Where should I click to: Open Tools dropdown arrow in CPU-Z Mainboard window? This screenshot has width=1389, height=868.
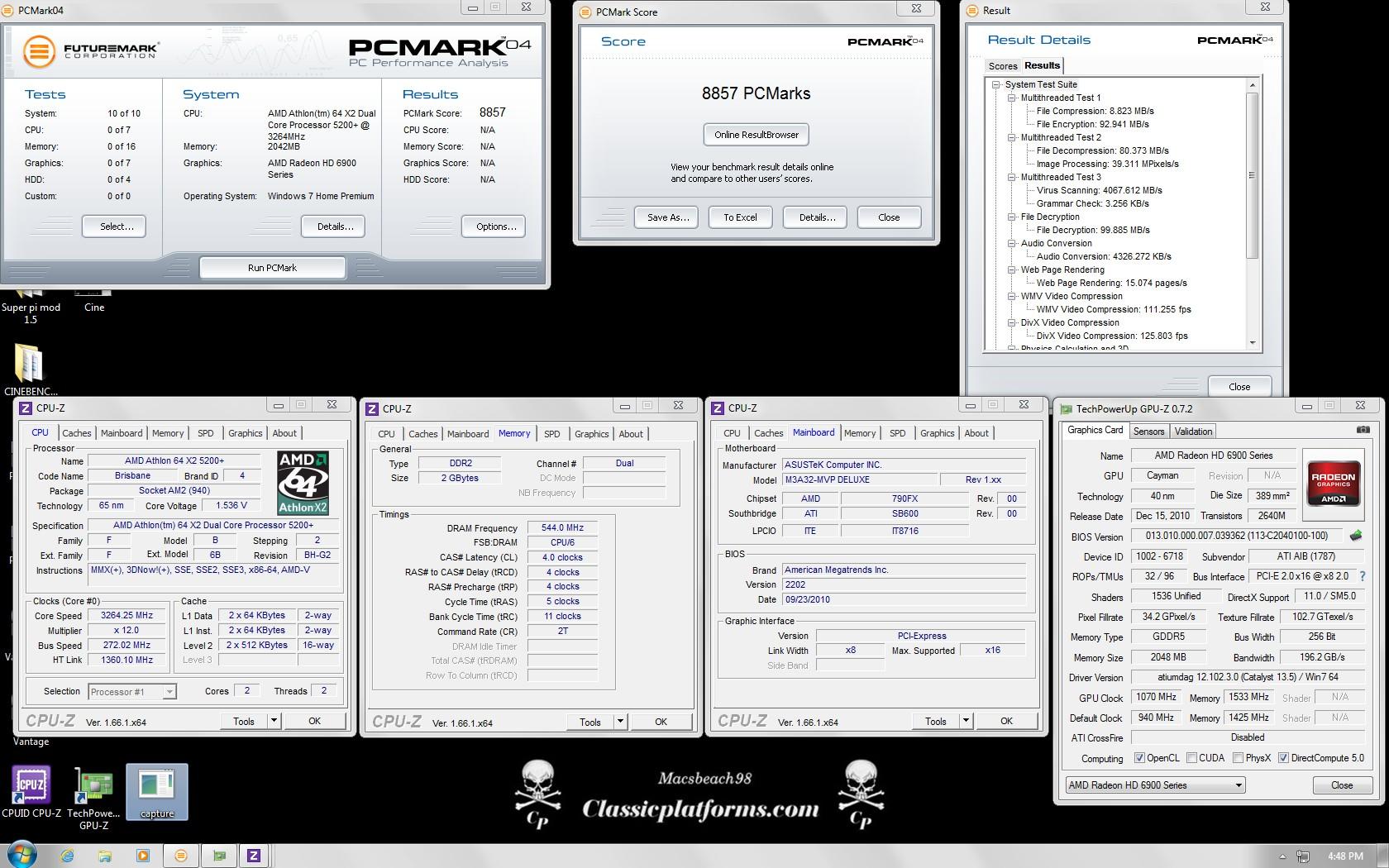(966, 721)
